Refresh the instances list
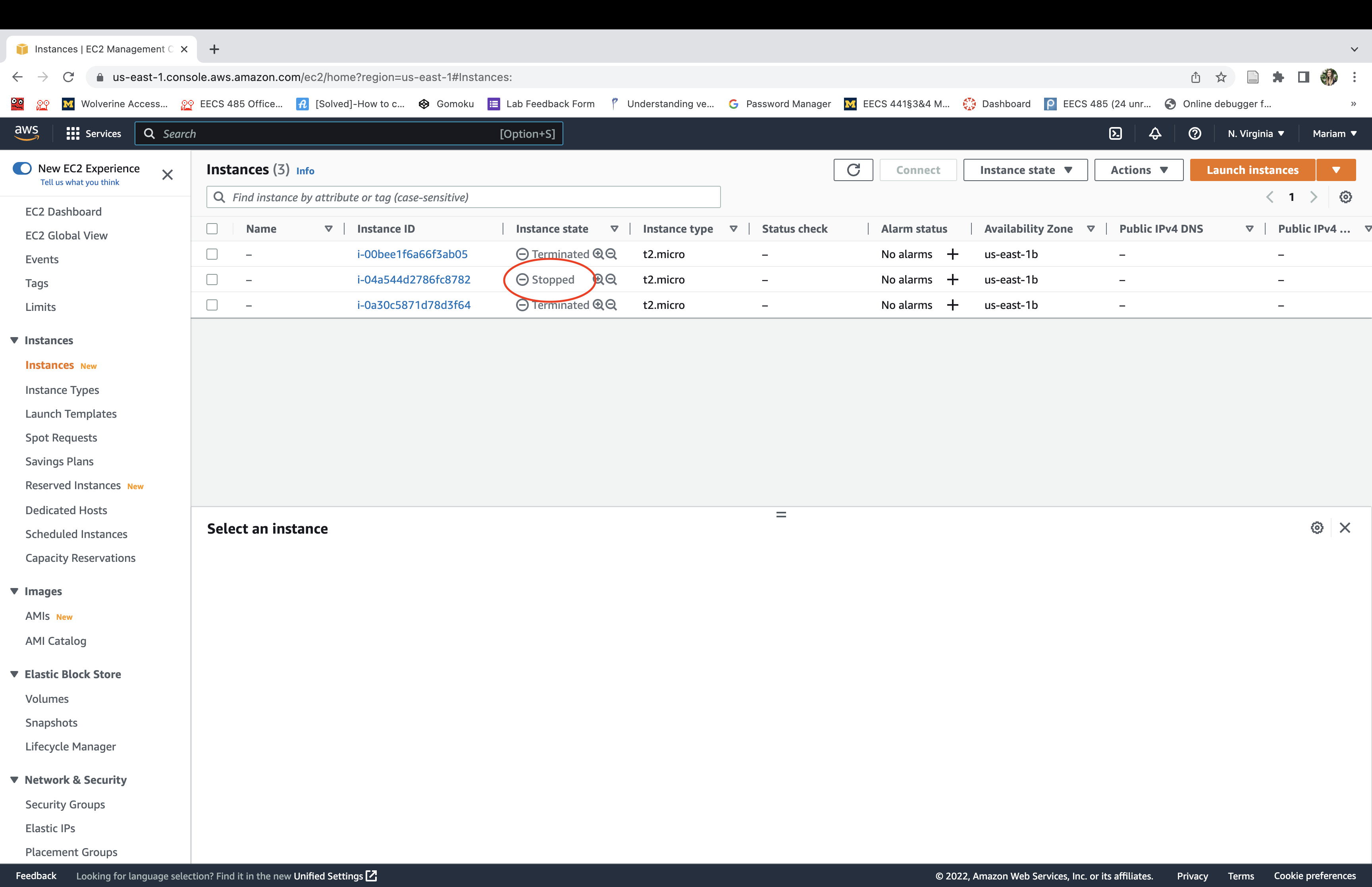 [853, 170]
